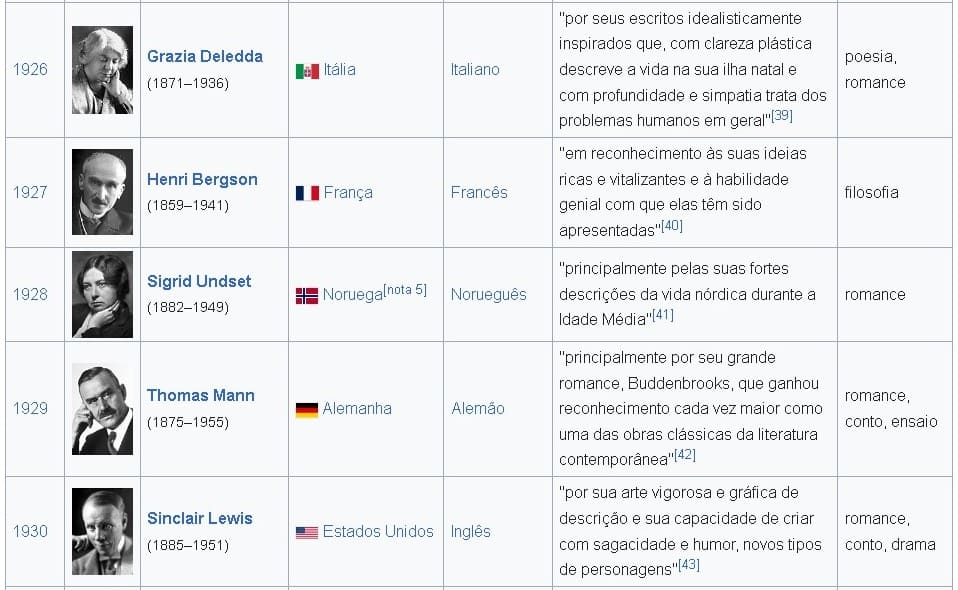958x590 pixels.
Task: Open the Estados Unidos country link
Action: pos(378,531)
